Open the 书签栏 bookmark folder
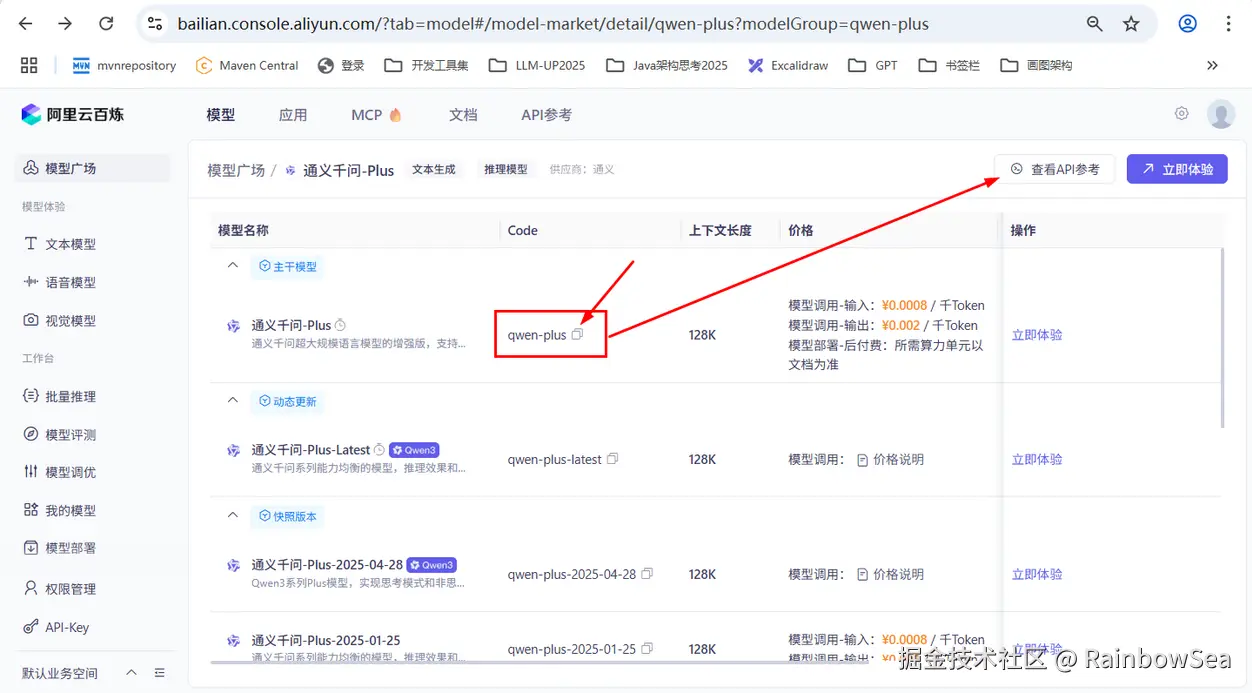Screen dimensions: 1252x693 pyautogui.click(x=949, y=65)
